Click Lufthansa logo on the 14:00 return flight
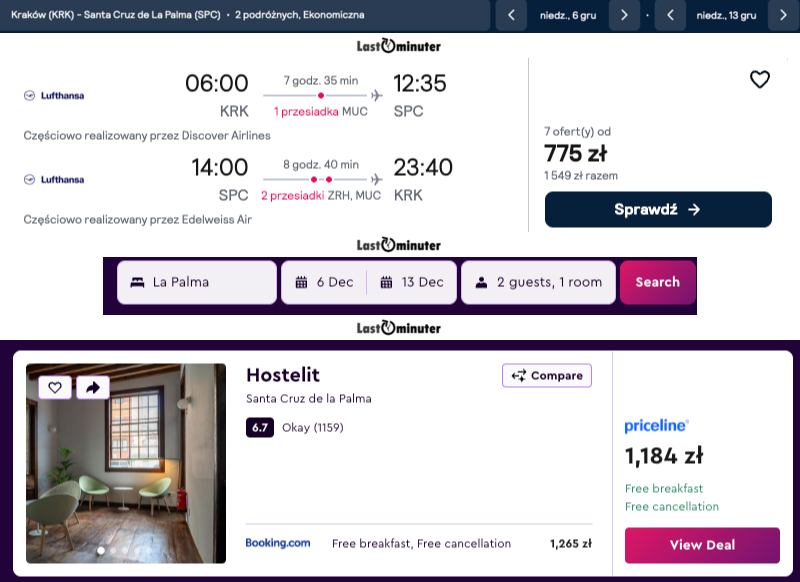Image resolution: width=800 pixels, height=582 pixels. [x=54, y=180]
